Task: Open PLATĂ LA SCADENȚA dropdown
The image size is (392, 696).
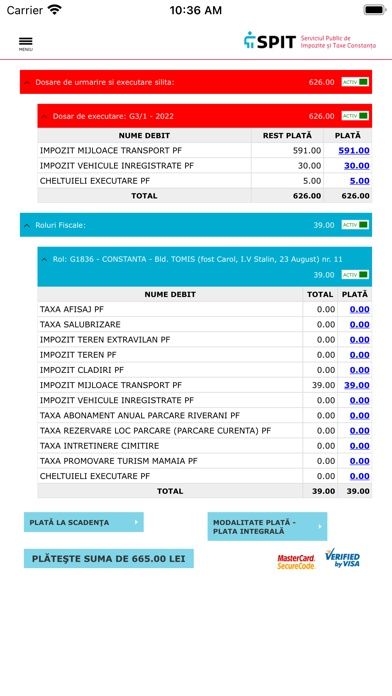Action: click(83, 522)
